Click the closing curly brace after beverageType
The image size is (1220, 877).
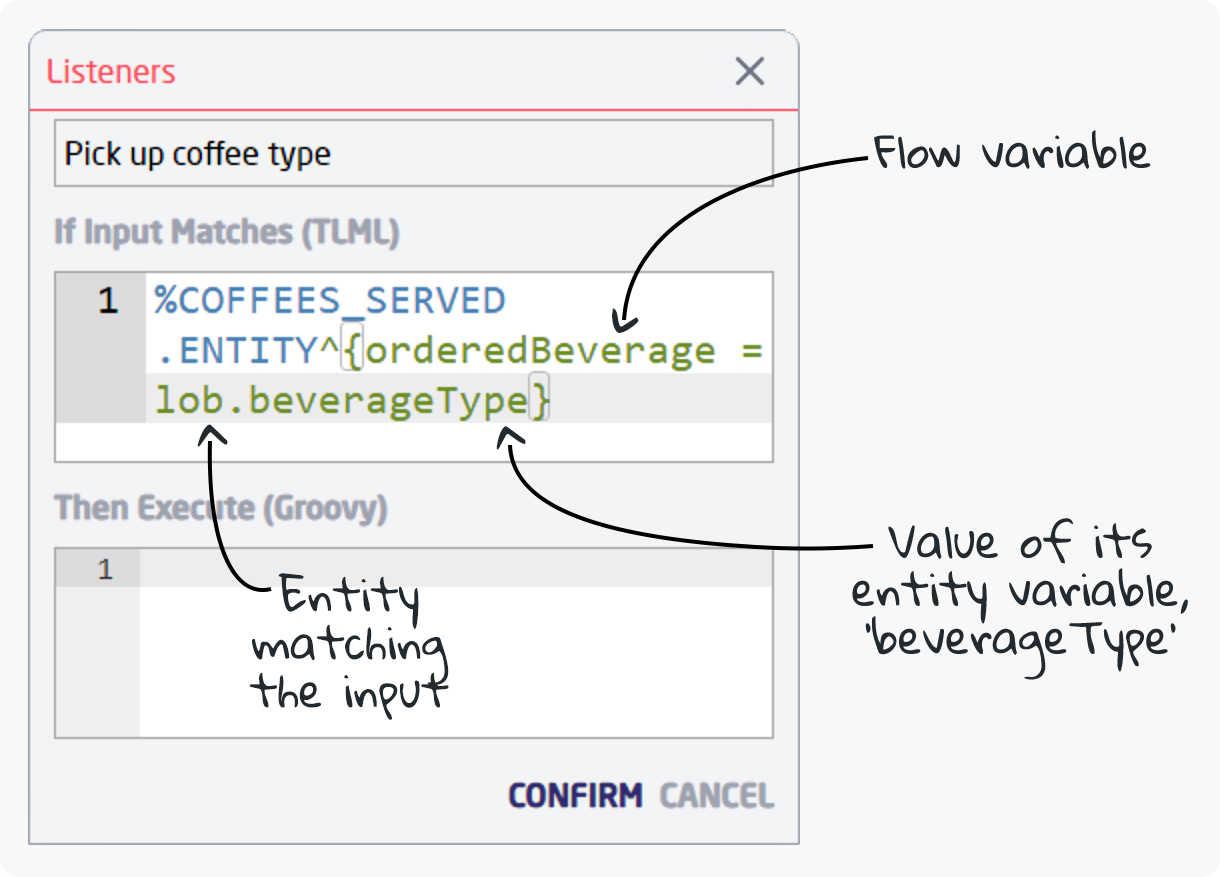click(540, 399)
